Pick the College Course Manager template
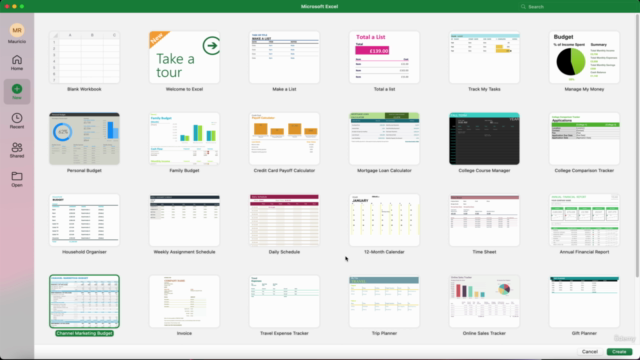 [x=484, y=139]
